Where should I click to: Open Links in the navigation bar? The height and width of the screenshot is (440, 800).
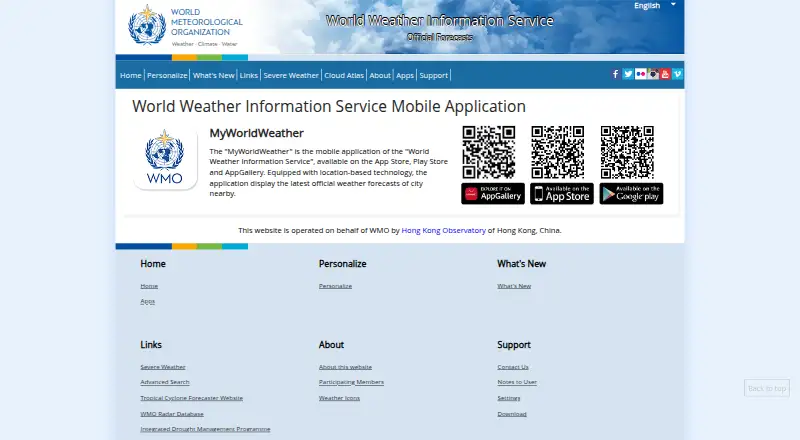pos(248,75)
